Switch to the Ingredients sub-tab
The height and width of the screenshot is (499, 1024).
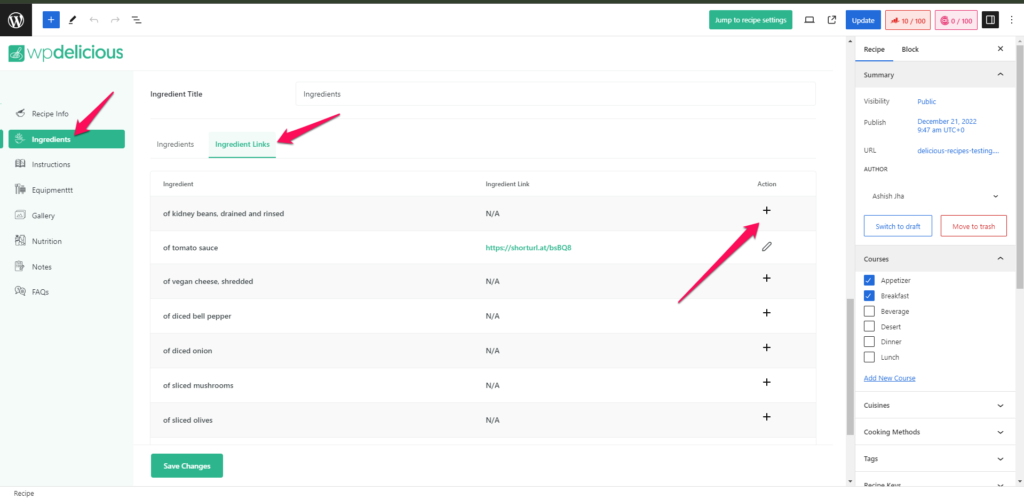coord(175,144)
